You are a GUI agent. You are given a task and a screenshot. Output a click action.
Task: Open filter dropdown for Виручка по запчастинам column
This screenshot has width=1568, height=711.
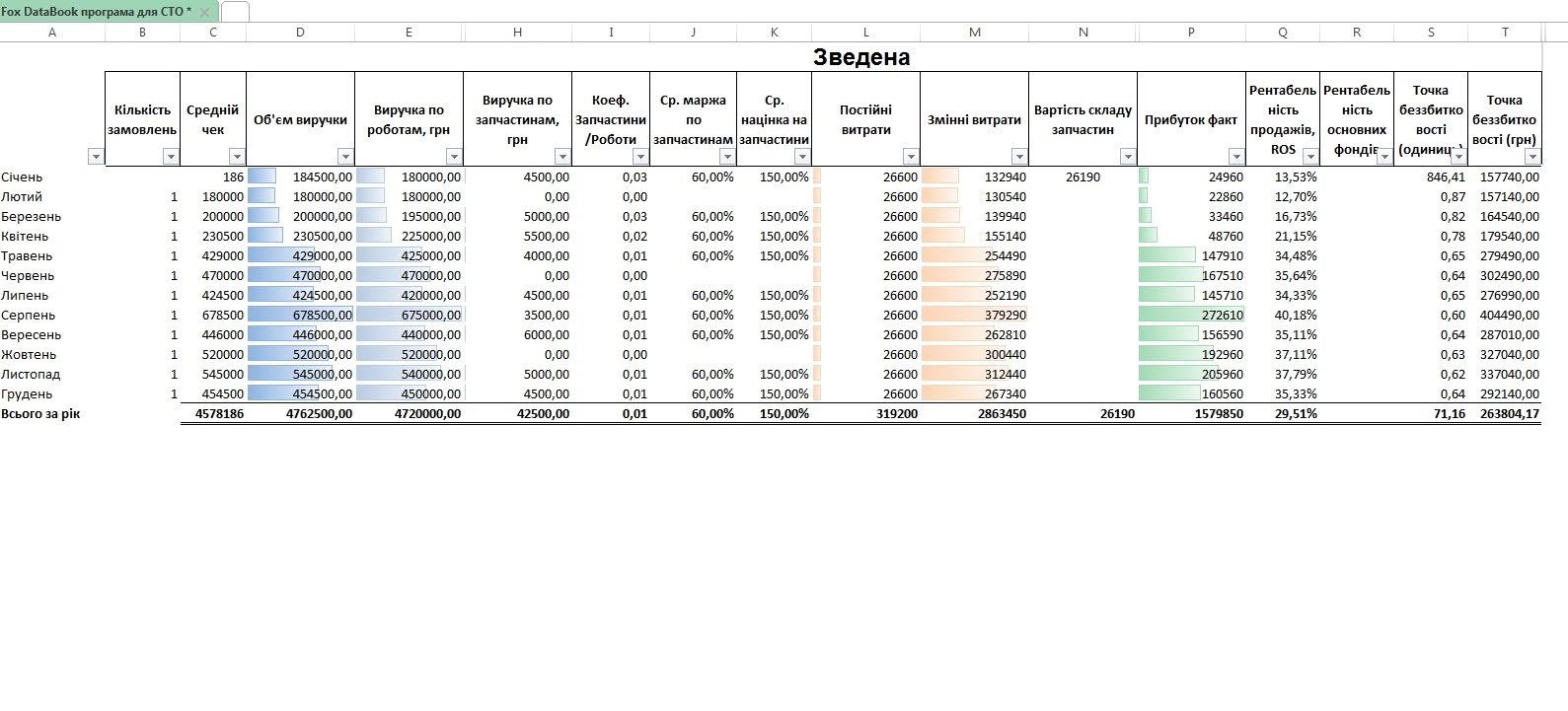(562, 157)
